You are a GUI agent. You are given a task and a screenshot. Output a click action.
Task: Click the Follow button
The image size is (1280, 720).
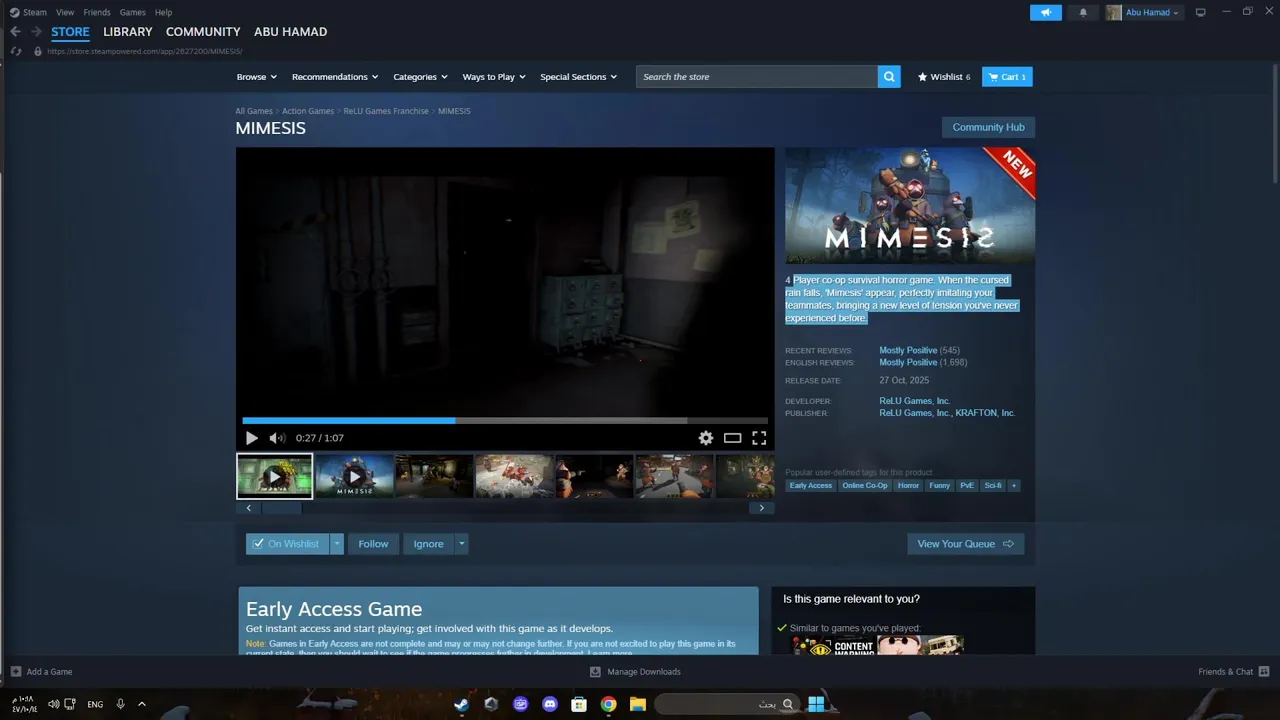click(x=373, y=544)
